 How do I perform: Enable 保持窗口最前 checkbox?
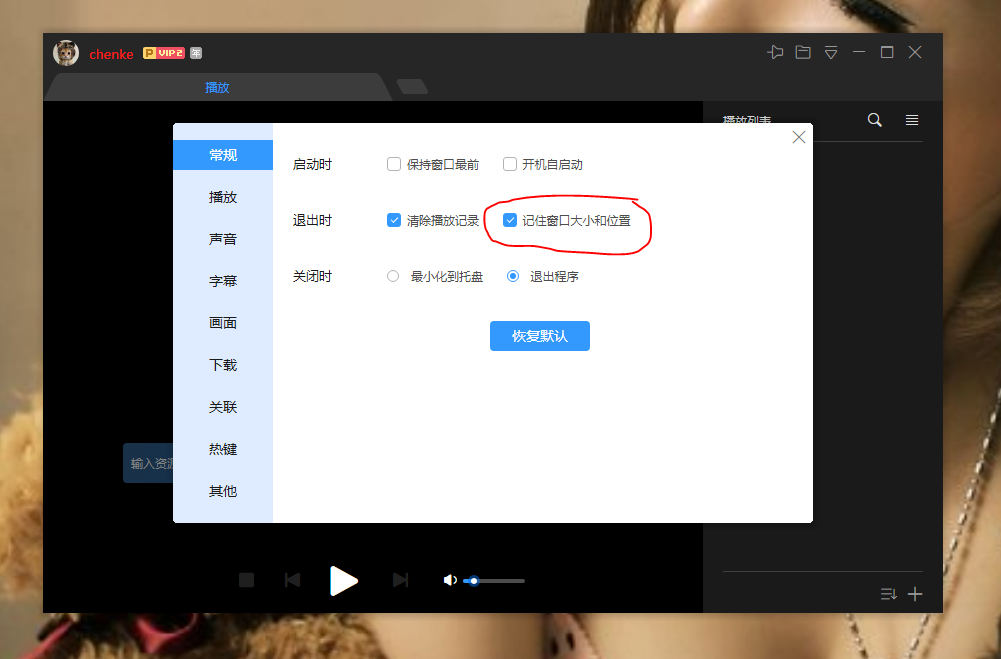click(x=394, y=164)
